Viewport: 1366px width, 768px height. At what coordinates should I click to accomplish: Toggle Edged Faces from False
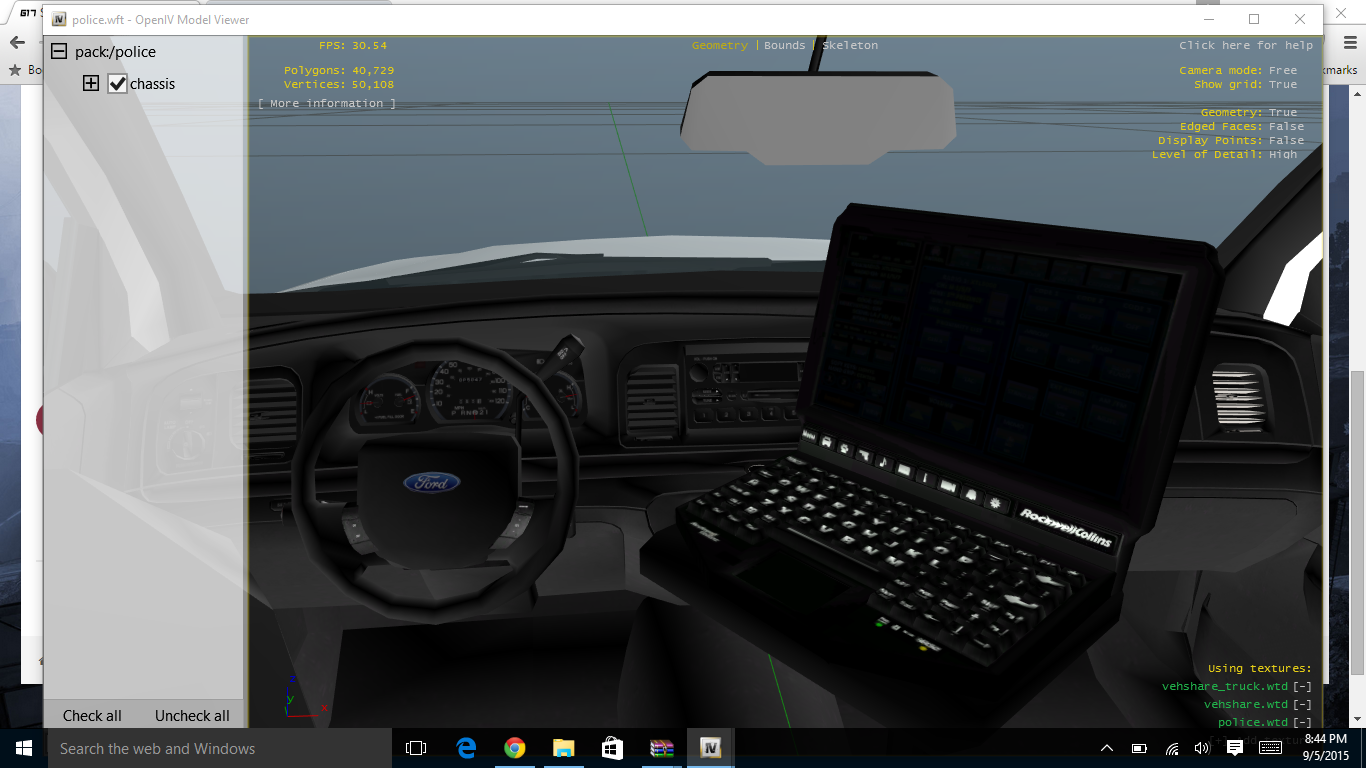[x=1286, y=127]
